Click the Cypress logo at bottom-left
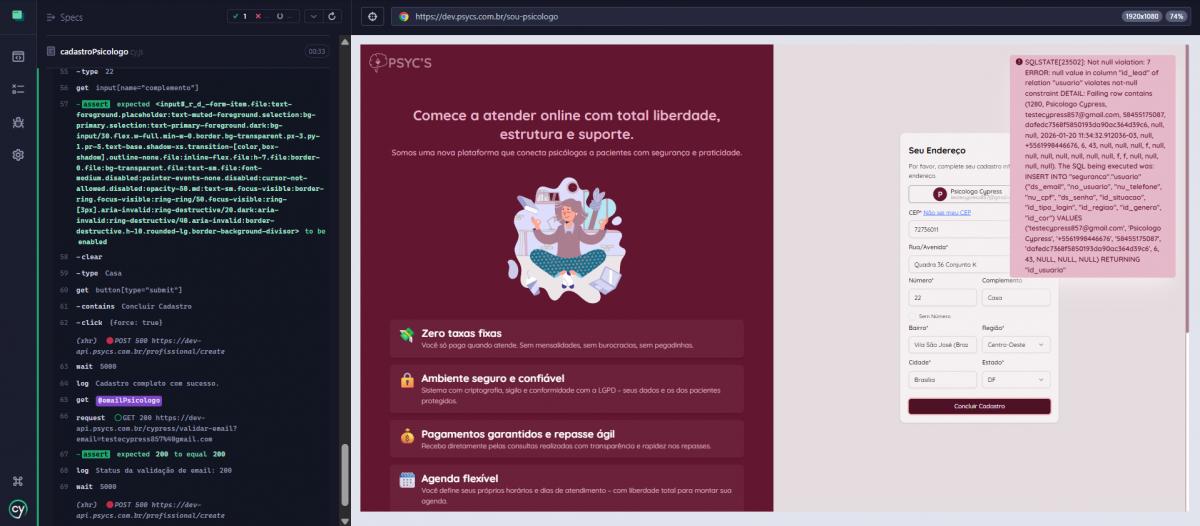Viewport: 1200px width, 526px height. [18, 508]
